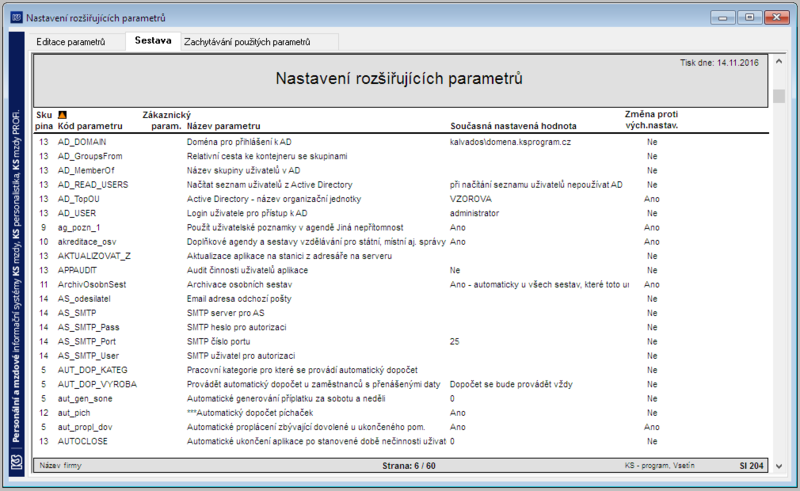This screenshot has height=491, width=800.
Task: Click the orange sort icon beside Kód parametru
Action: tap(62, 115)
